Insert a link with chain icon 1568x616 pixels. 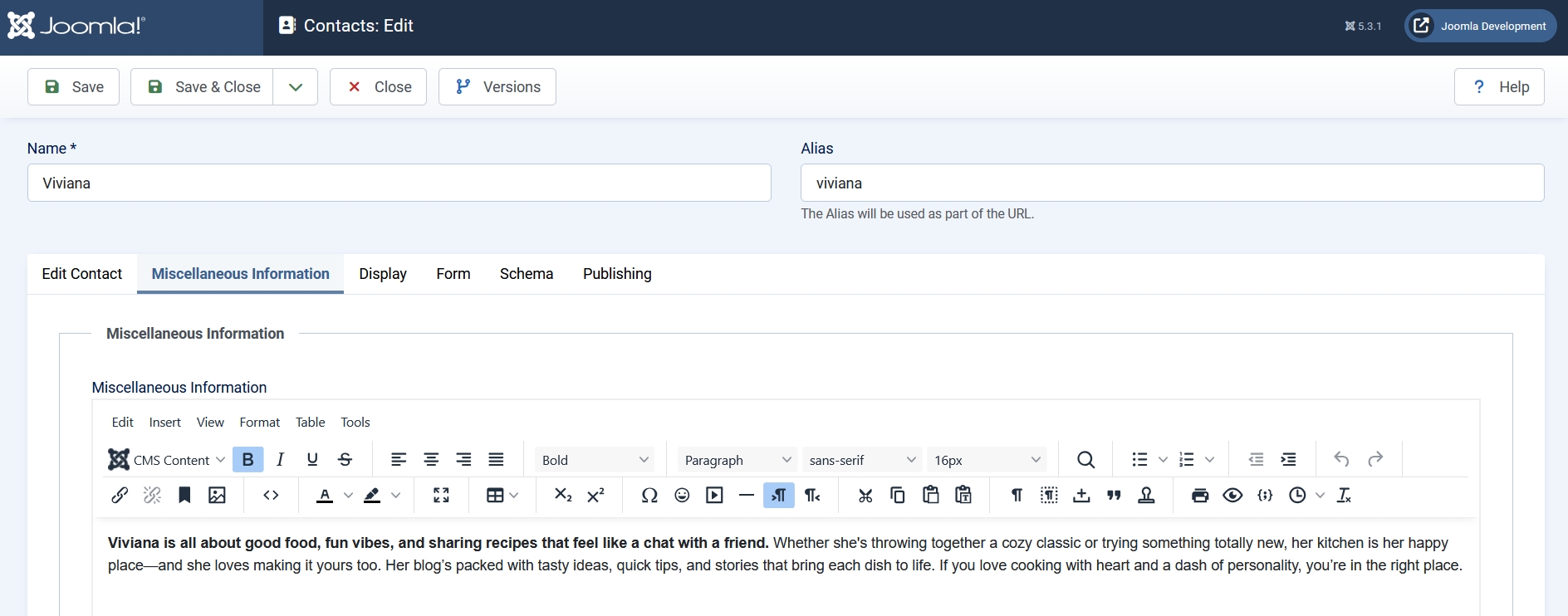tap(120, 495)
